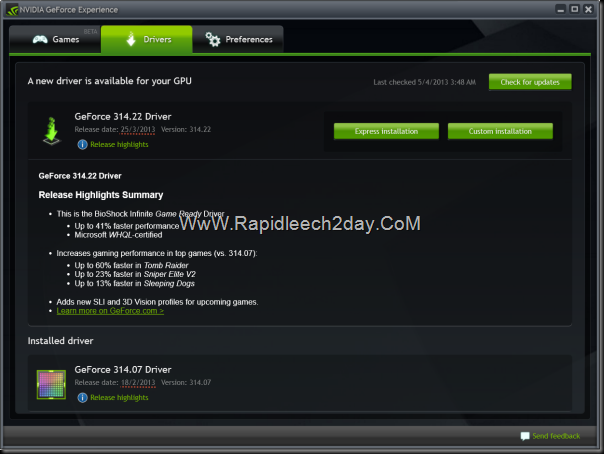Click 'Last checked 5/4/2013 3:48 AM' text
604x454 pixels.
coord(424,82)
